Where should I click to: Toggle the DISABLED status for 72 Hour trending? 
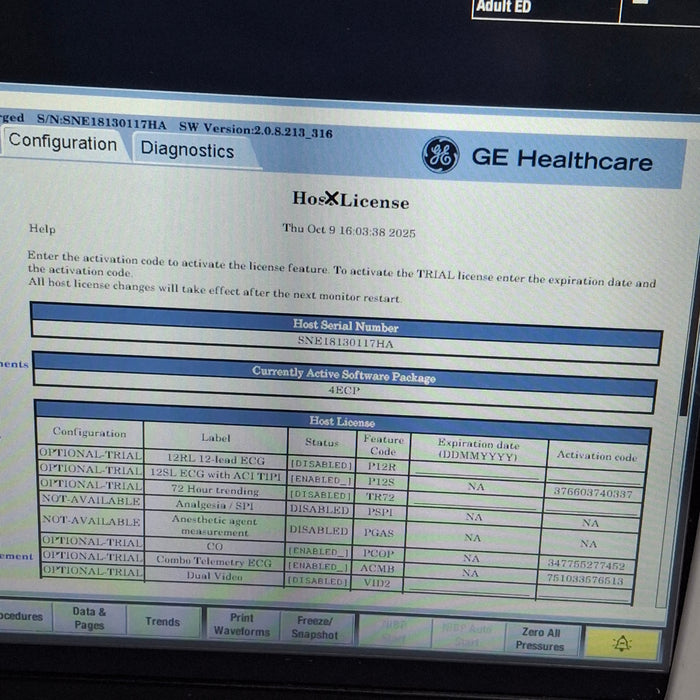[x=320, y=495]
